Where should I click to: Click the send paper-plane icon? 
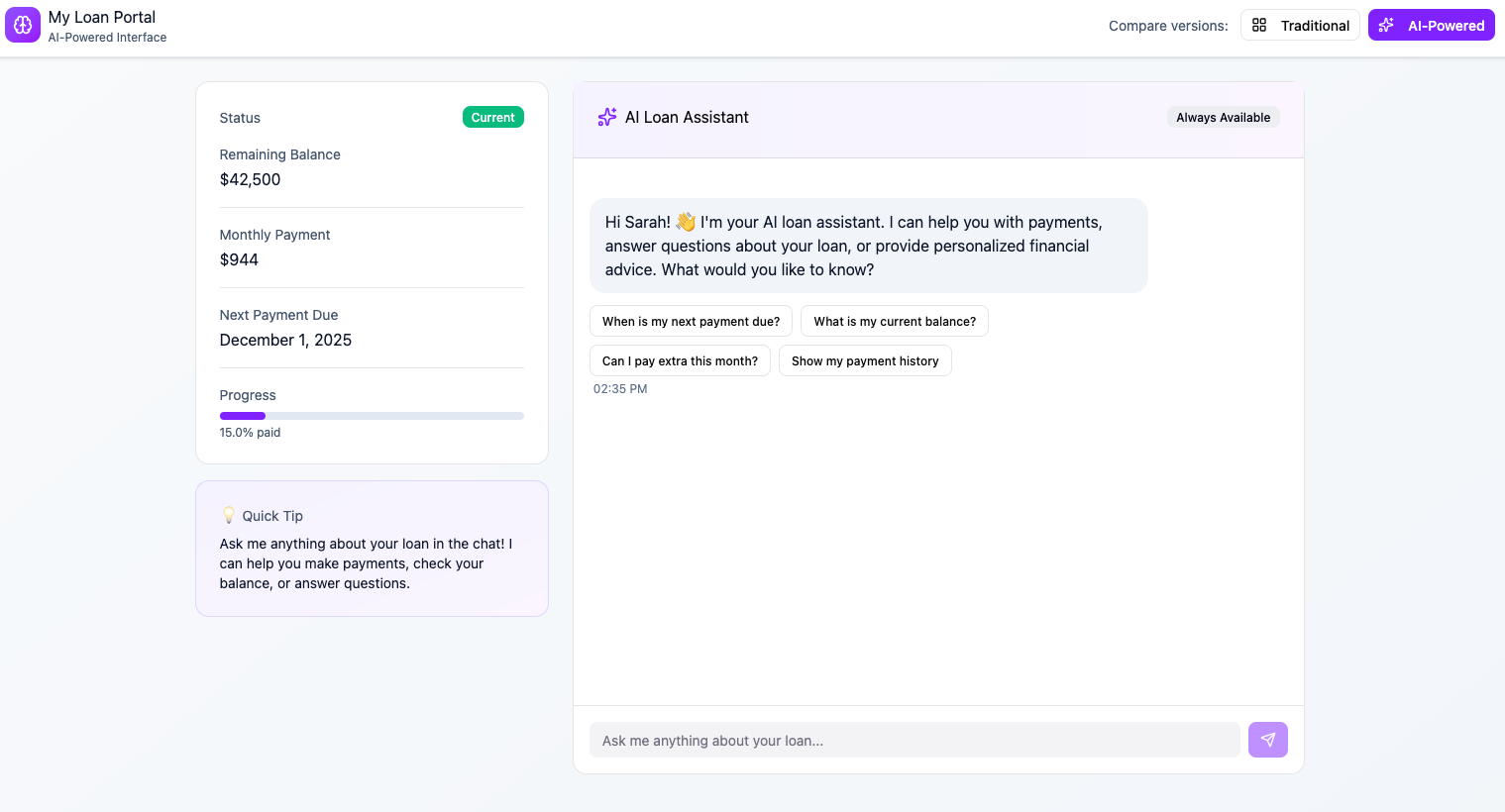[x=1267, y=740]
